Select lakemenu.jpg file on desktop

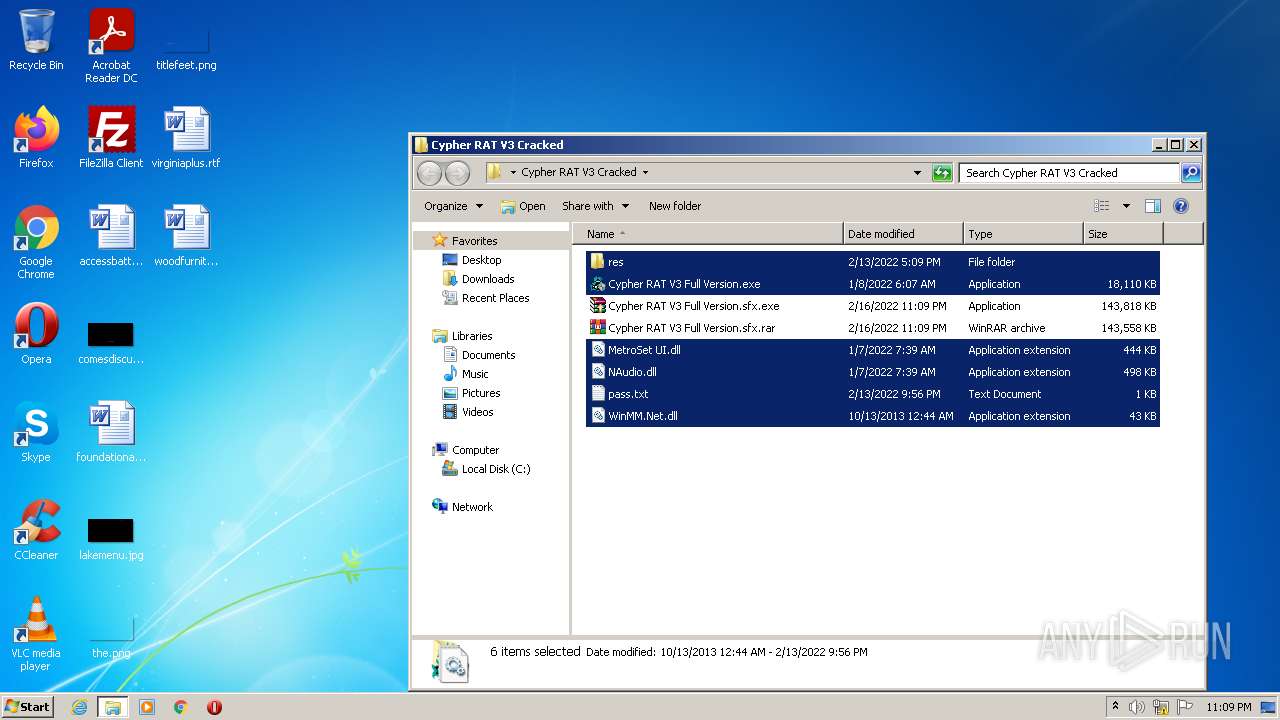click(x=111, y=538)
